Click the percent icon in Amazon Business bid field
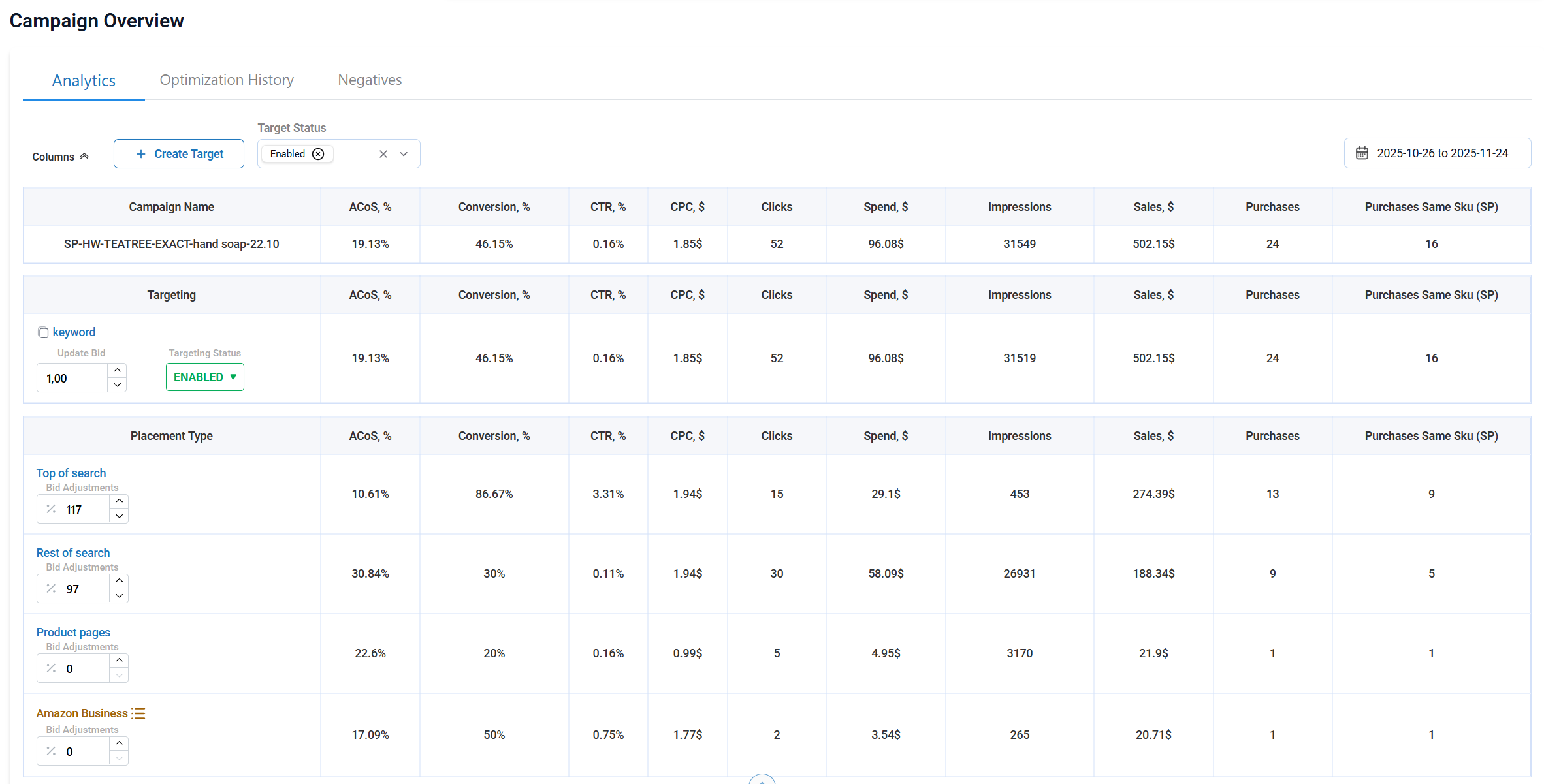 [51, 751]
